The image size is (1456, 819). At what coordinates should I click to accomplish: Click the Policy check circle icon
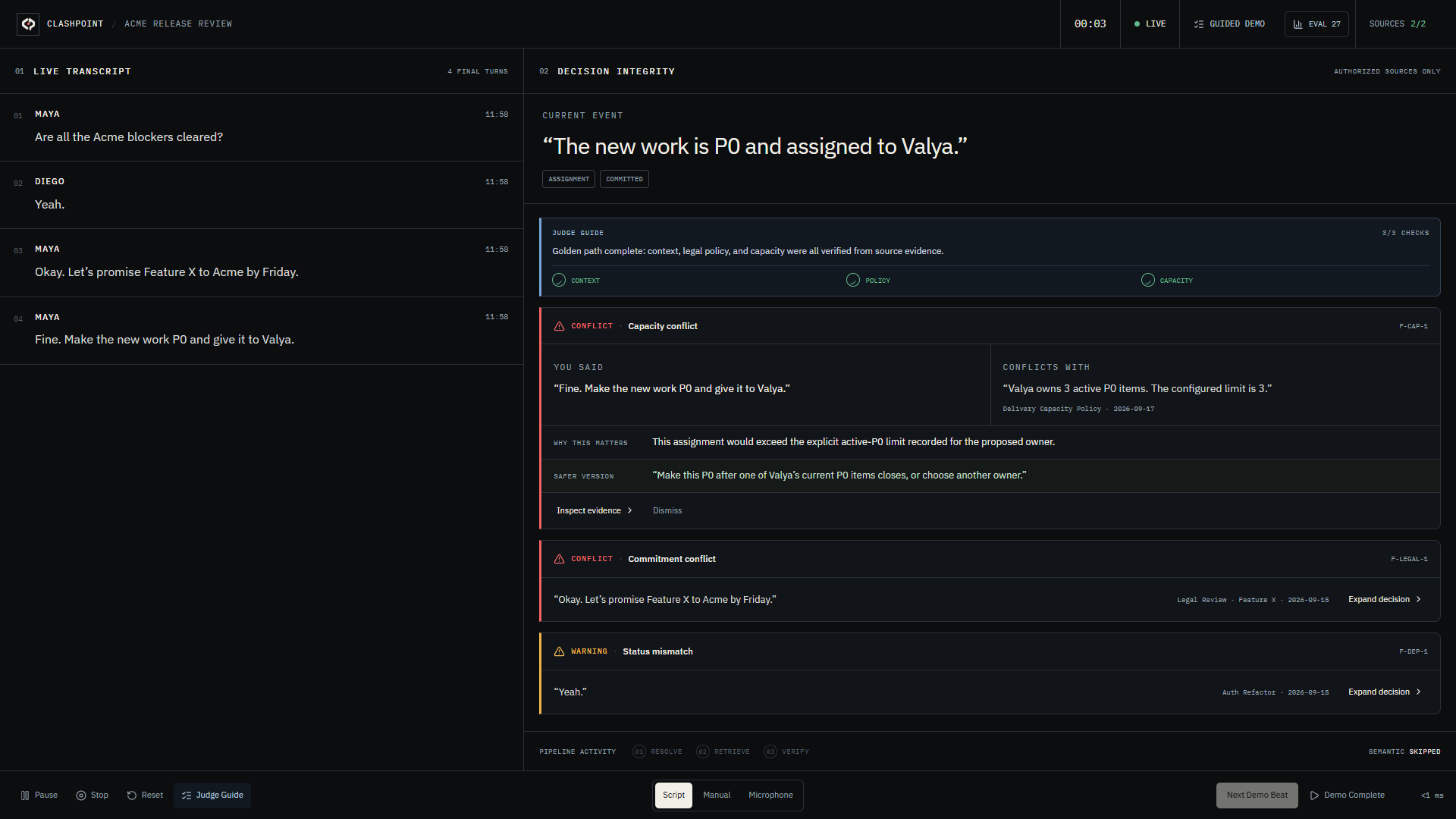(x=853, y=280)
